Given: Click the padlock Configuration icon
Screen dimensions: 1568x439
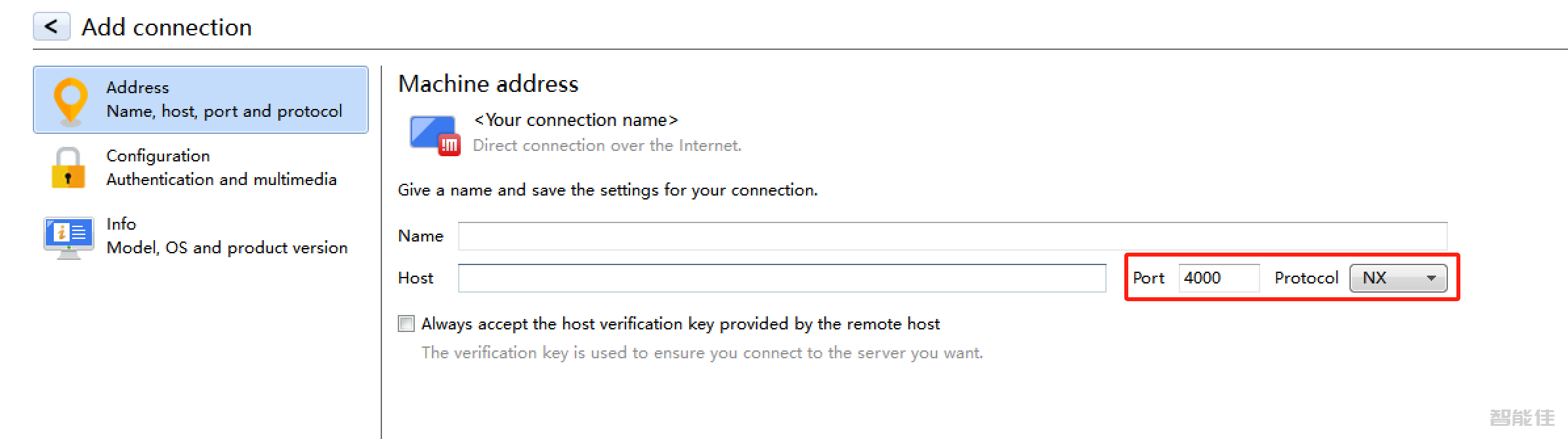Looking at the screenshot, I should point(68,168).
